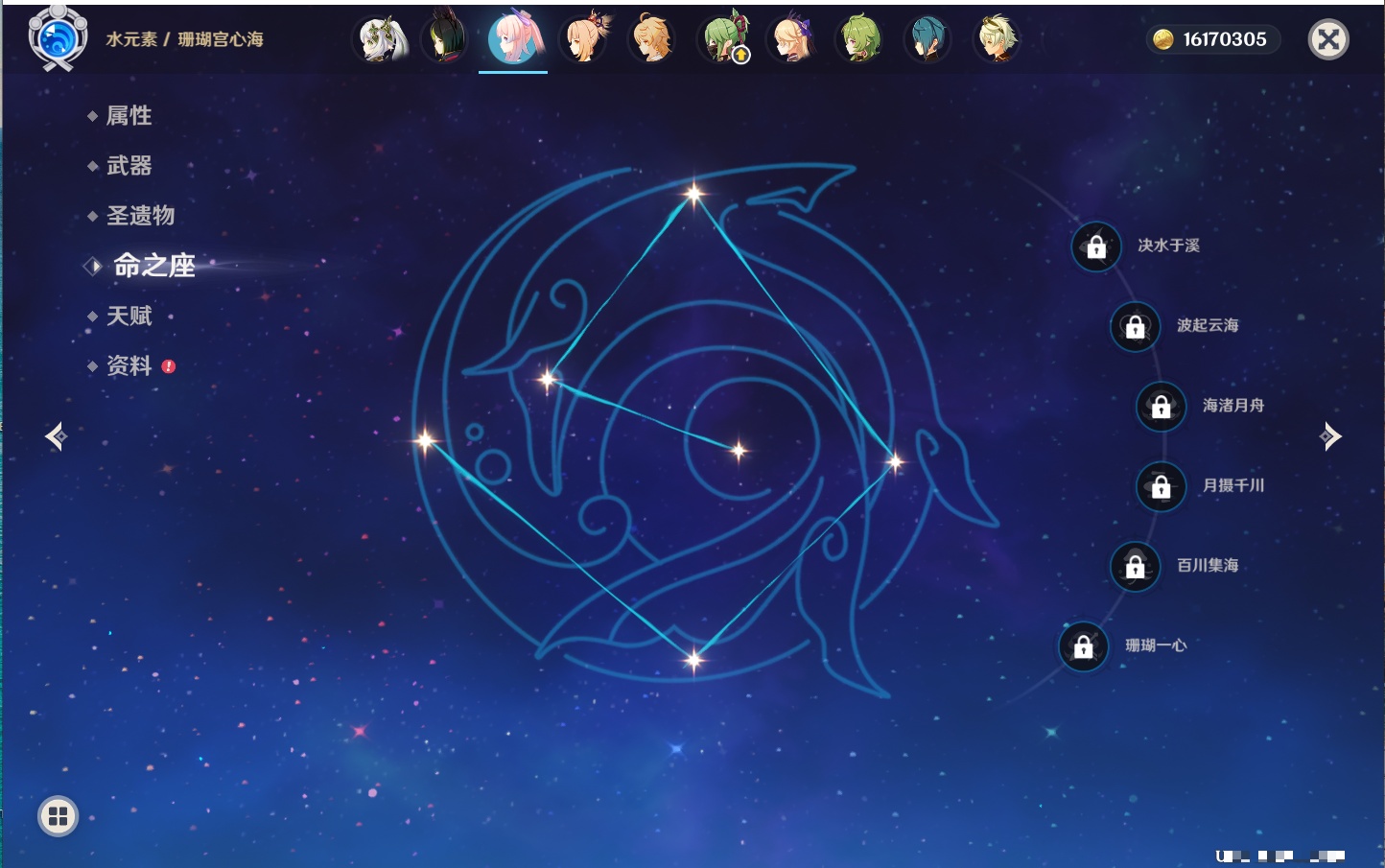
Task: Click the lock icon for 海渚月舟
Action: [x=1161, y=406]
